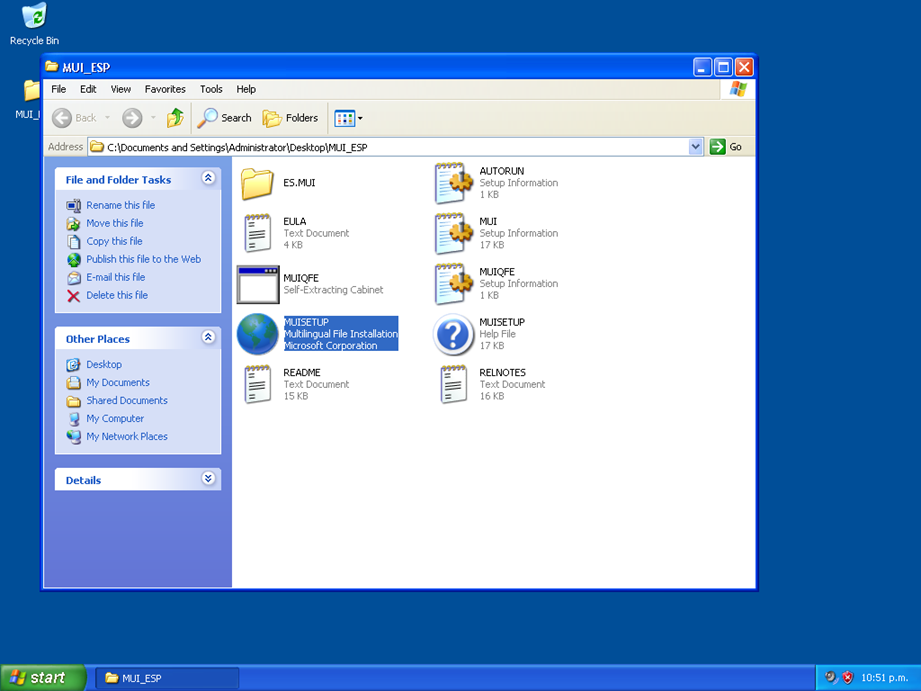Open the Tools menu
Screen dimensions: 921x691
click(x=211, y=89)
